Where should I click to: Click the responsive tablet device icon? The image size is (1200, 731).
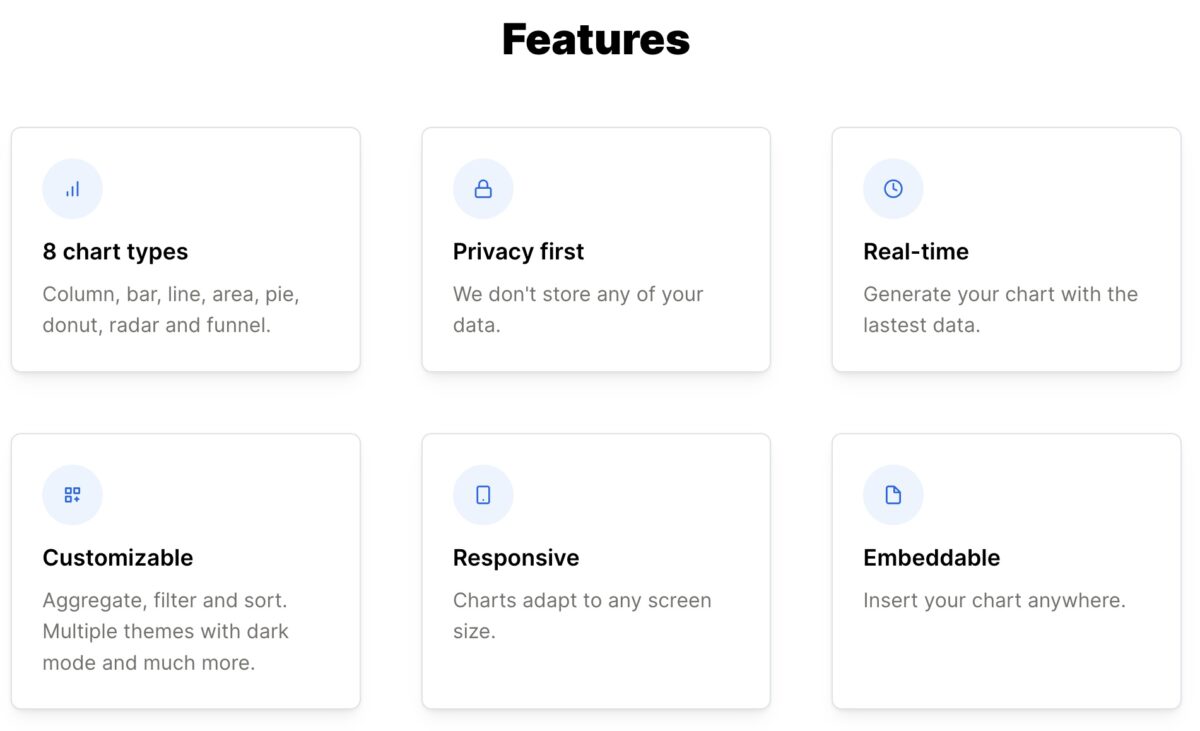483,495
